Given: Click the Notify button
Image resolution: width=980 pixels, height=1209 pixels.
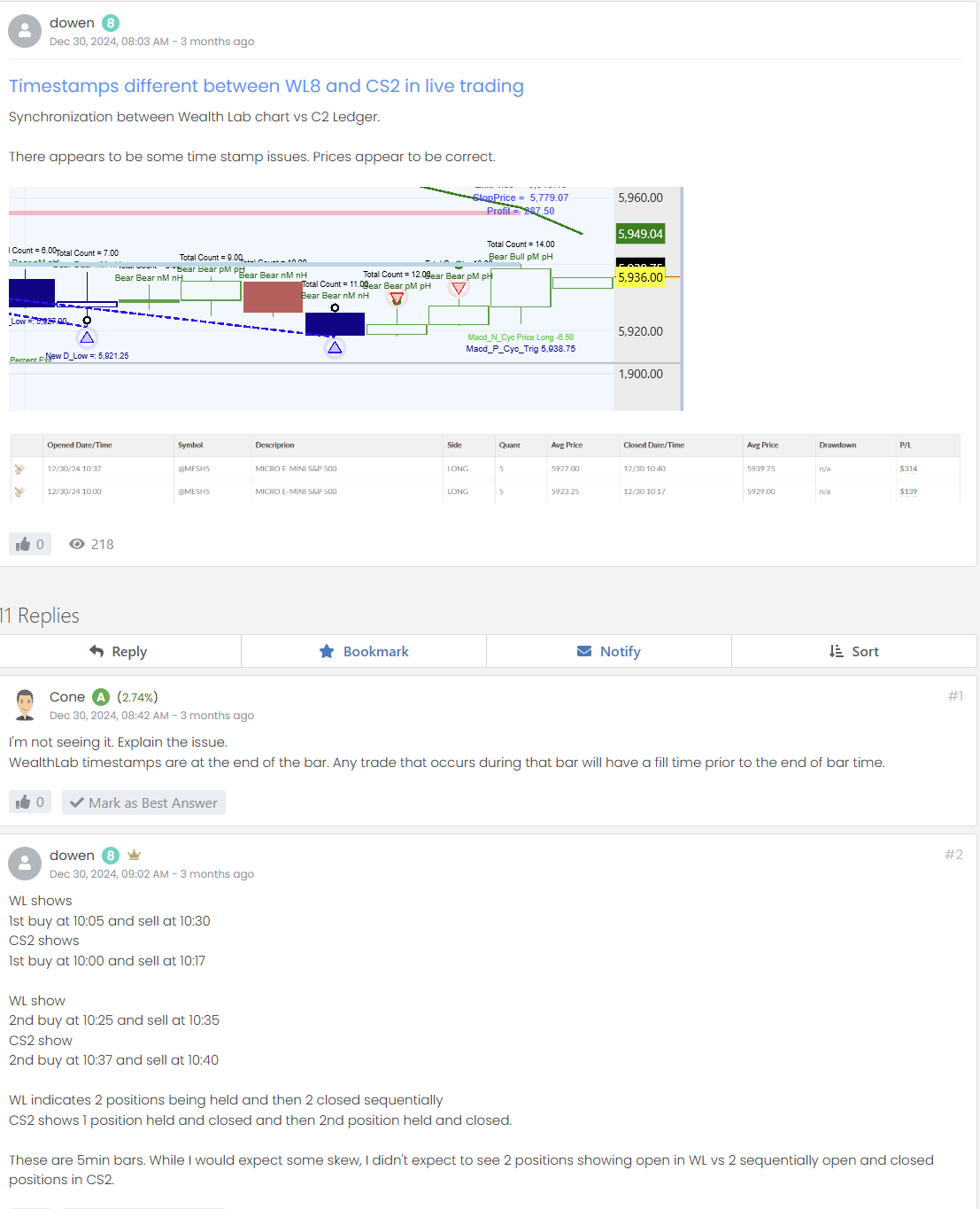Looking at the screenshot, I should 609,651.
